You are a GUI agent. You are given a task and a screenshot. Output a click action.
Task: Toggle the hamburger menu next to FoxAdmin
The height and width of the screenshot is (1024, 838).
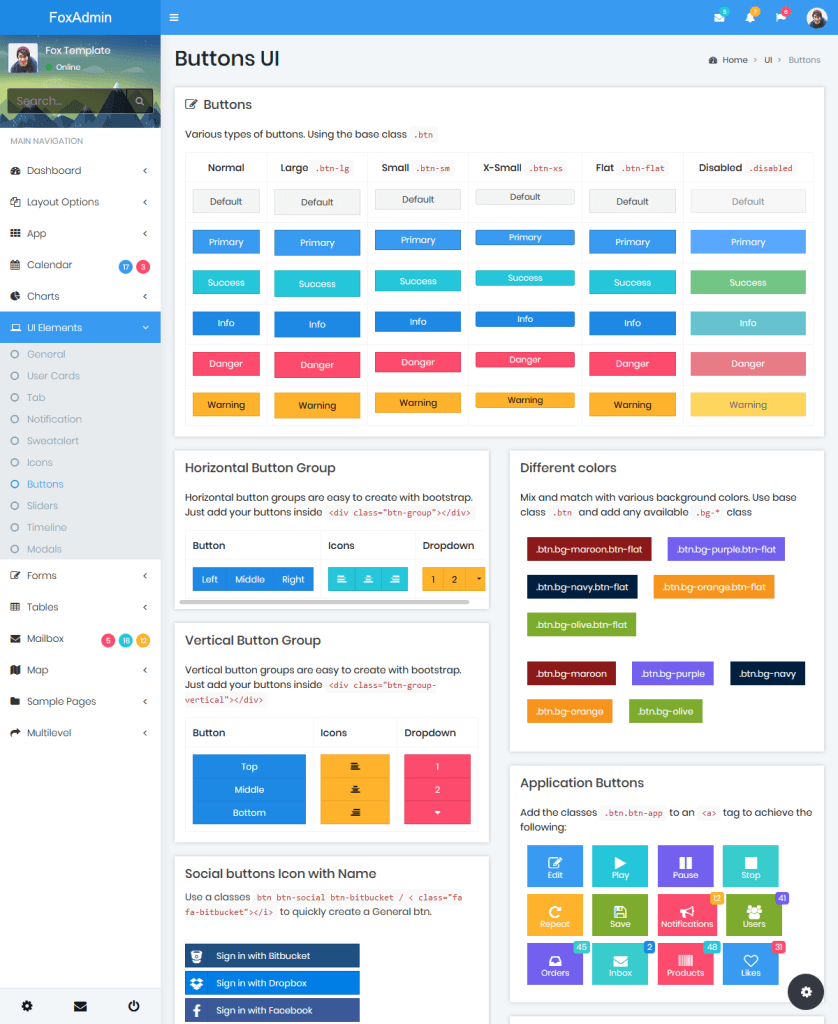point(172,17)
